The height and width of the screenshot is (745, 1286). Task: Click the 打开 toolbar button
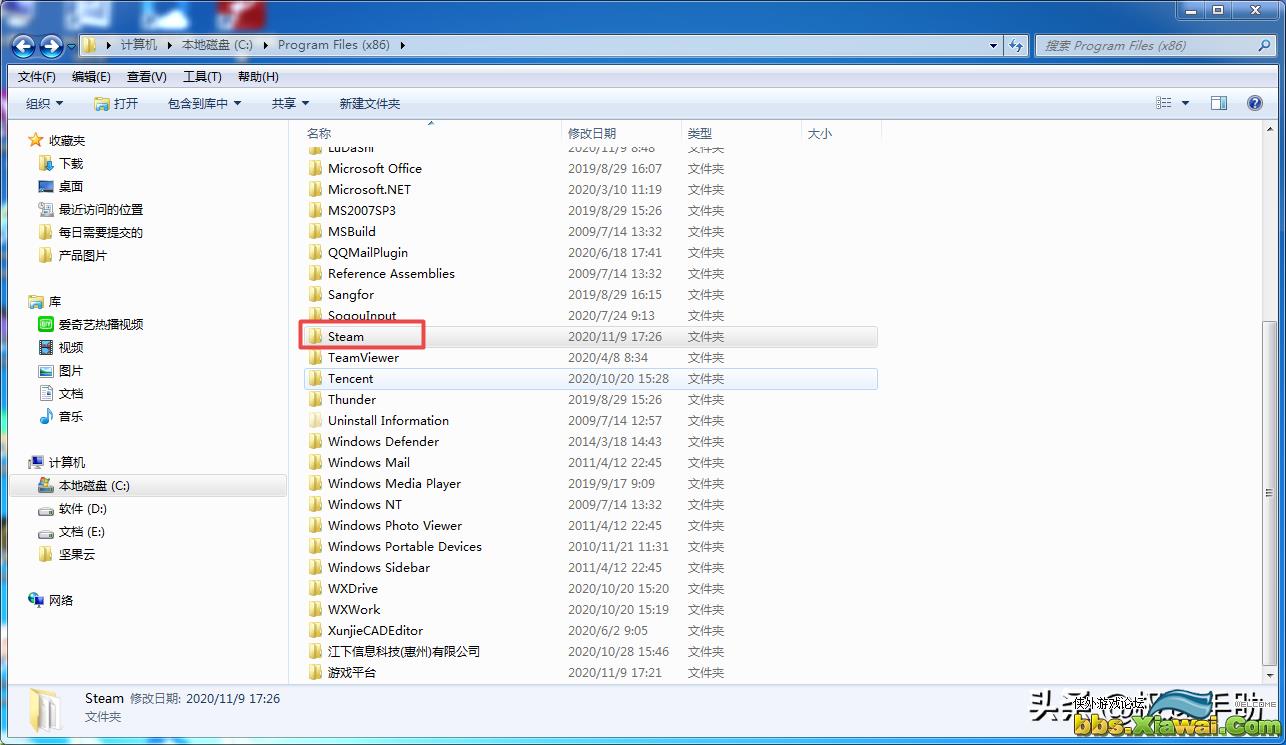tap(116, 103)
